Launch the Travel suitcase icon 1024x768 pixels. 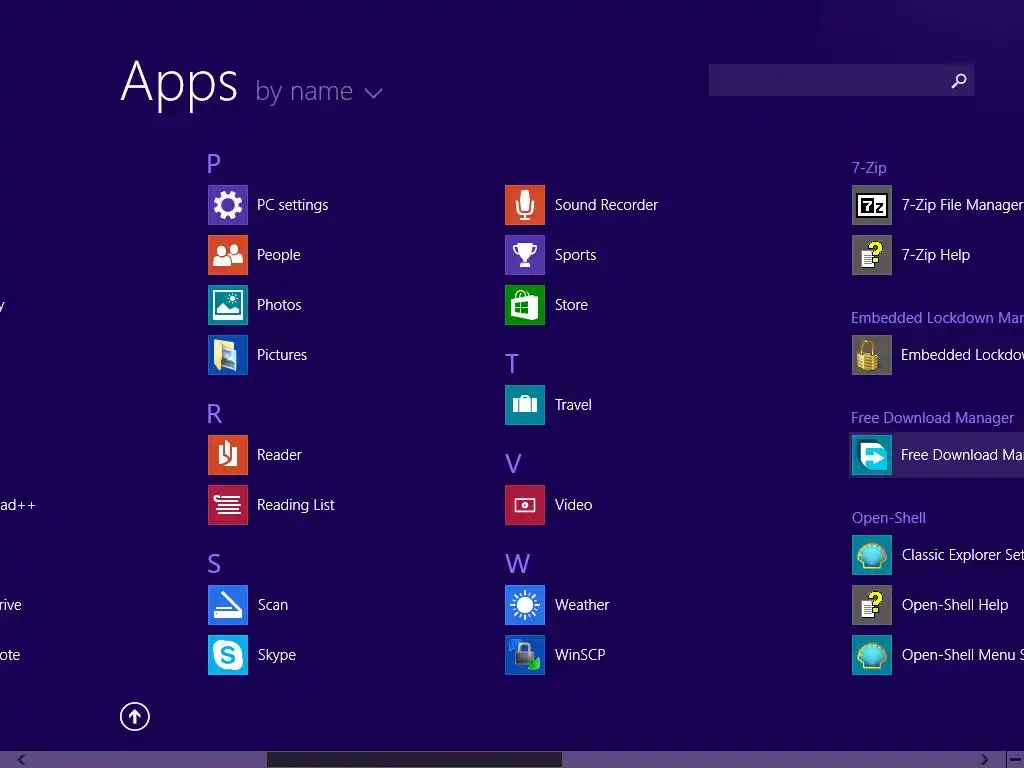tap(524, 405)
